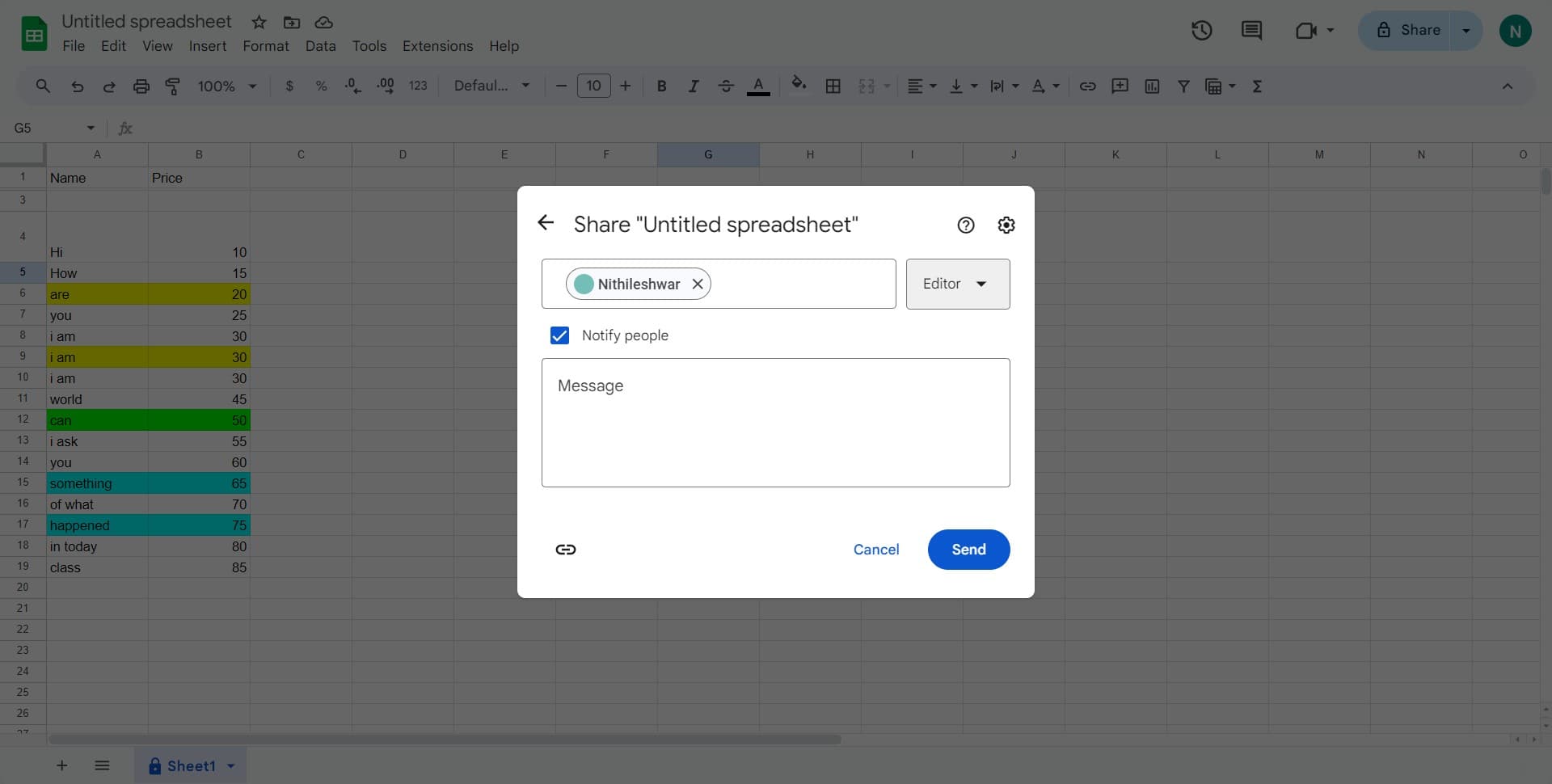Viewport: 1552px width, 784px height.
Task: Open the Editor role dropdown
Action: pos(957,284)
